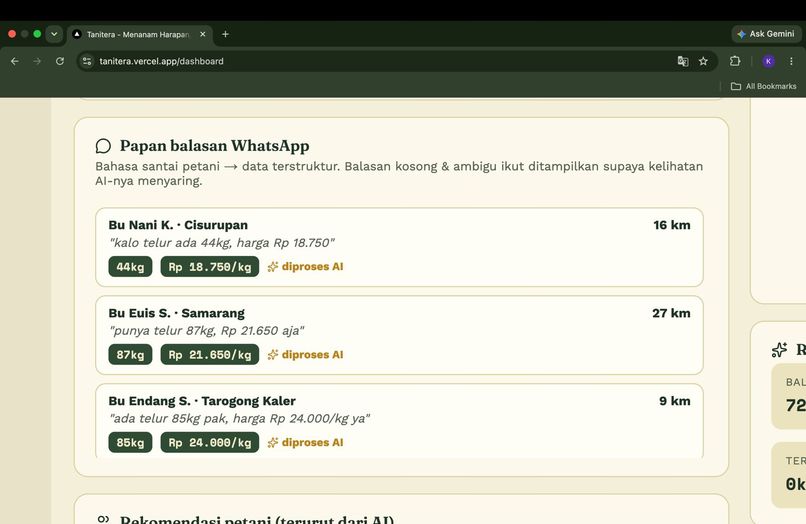Click the Ask Gemini button

click(x=766, y=34)
